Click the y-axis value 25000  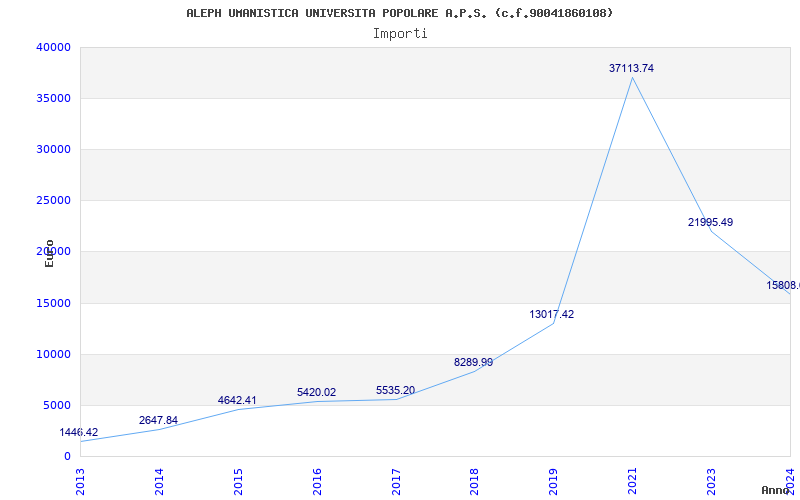point(53,201)
